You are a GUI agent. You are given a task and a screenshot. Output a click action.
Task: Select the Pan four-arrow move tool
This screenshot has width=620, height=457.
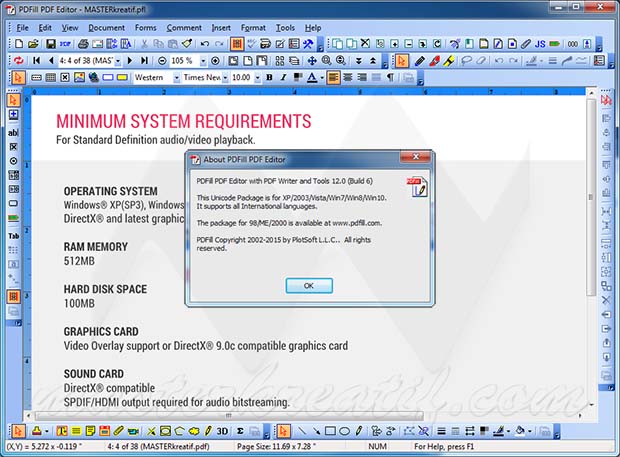312,60
